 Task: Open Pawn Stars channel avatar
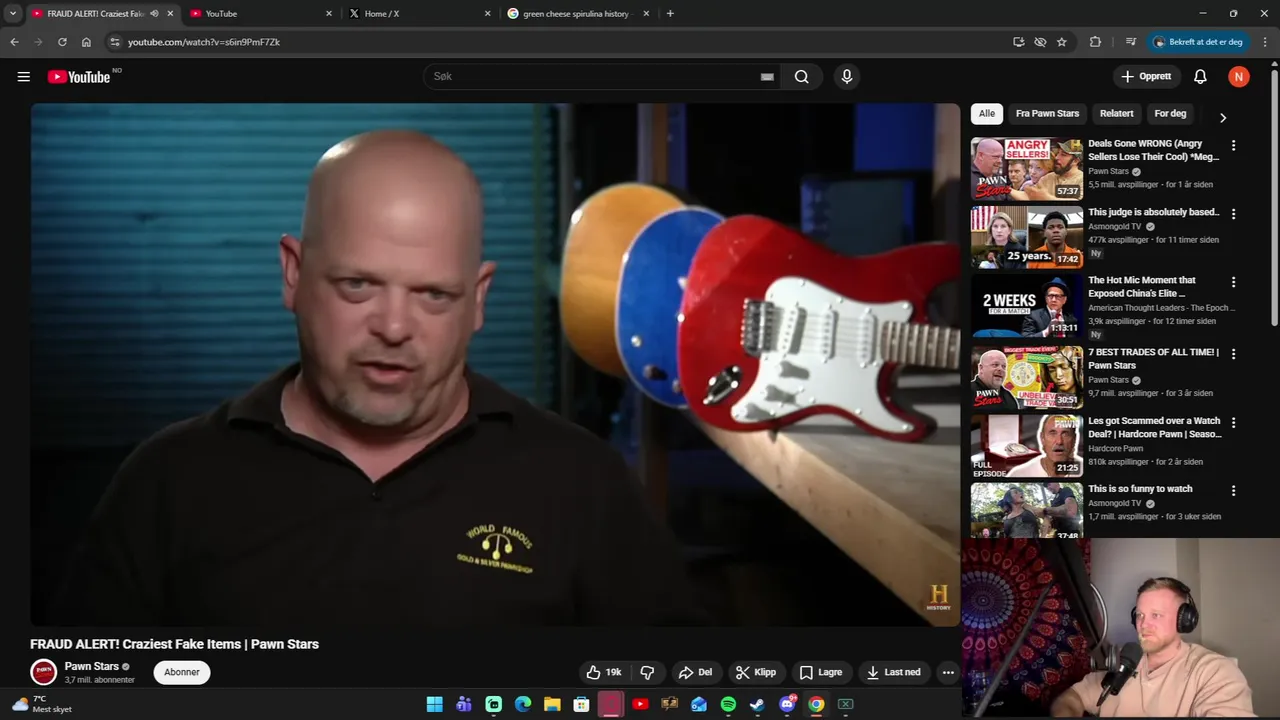point(43,672)
